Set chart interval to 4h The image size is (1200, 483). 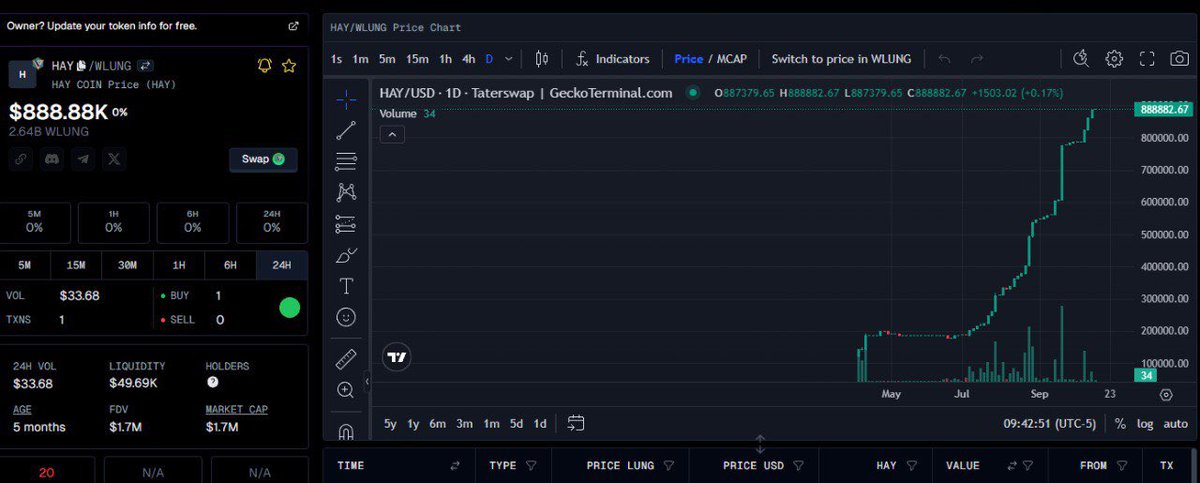pos(468,59)
